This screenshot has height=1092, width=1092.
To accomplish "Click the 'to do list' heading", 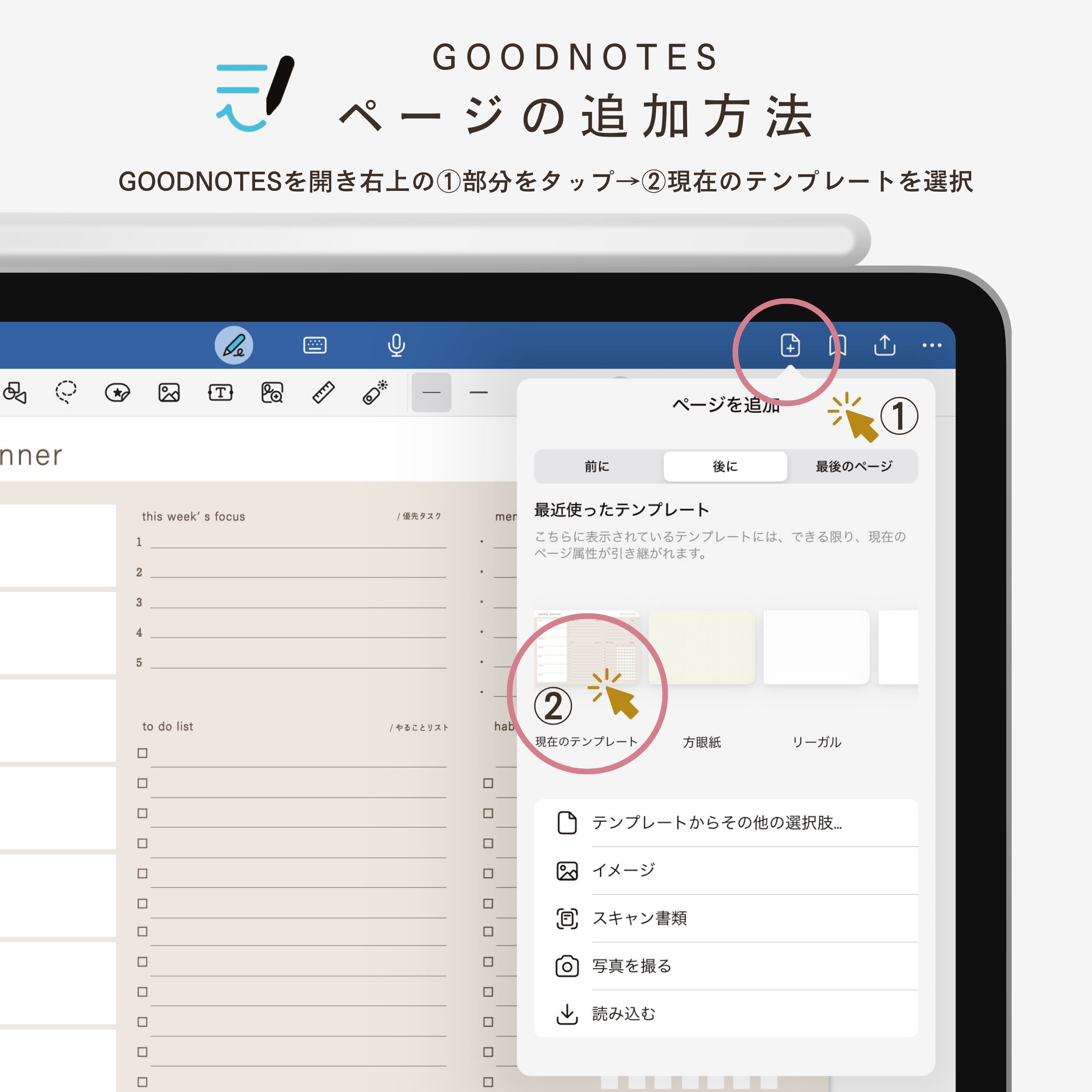I will tap(168, 726).
